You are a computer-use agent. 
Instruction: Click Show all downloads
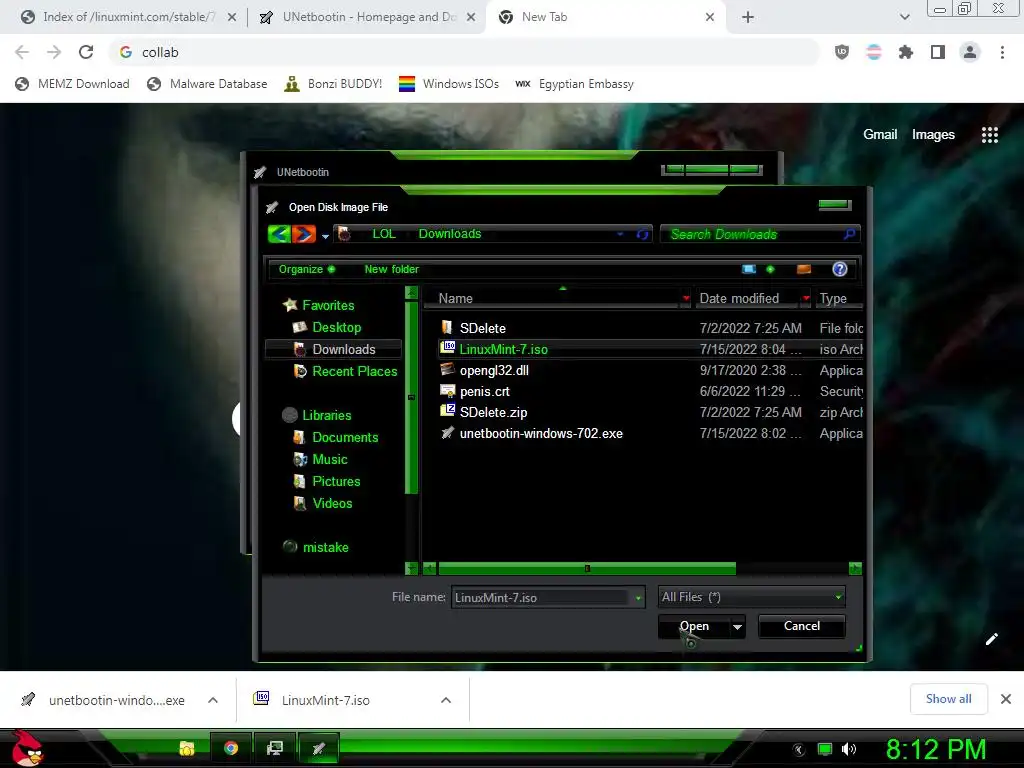[x=948, y=699]
